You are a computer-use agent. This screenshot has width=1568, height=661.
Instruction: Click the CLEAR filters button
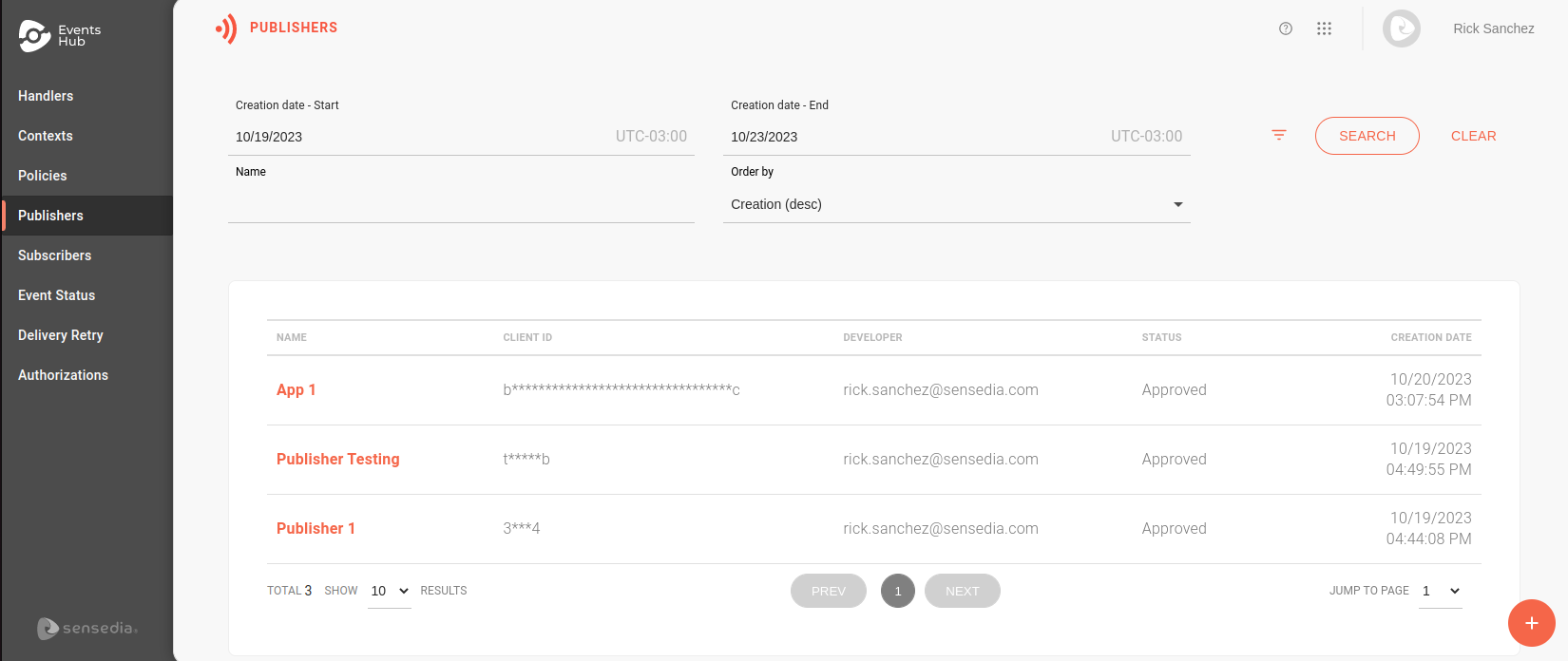1473,136
